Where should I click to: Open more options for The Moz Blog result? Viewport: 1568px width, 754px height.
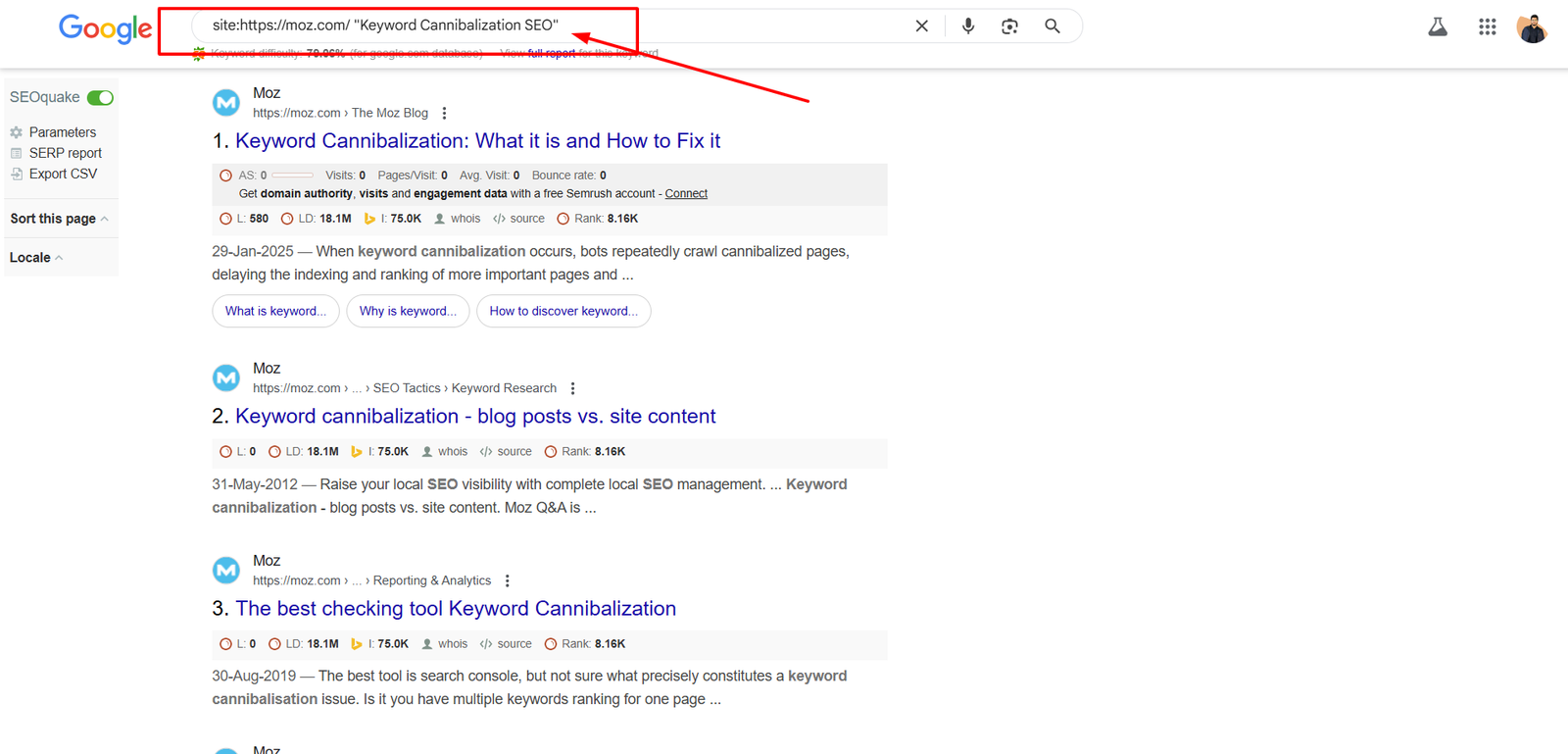[444, 114]
